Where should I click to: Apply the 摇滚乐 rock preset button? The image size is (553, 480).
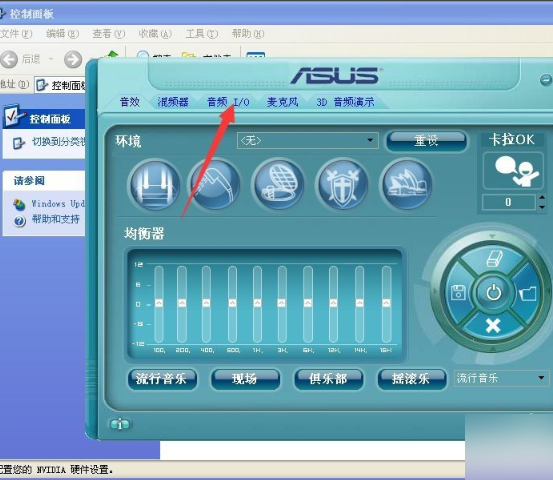tap(411, 379)
